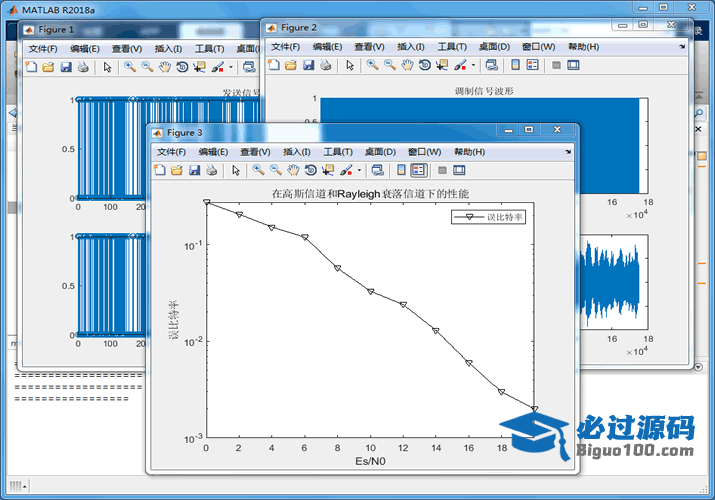715x500 pixels.
Task: Zoom In tool in Figure 1 toolbar
Action: (130, 67)
